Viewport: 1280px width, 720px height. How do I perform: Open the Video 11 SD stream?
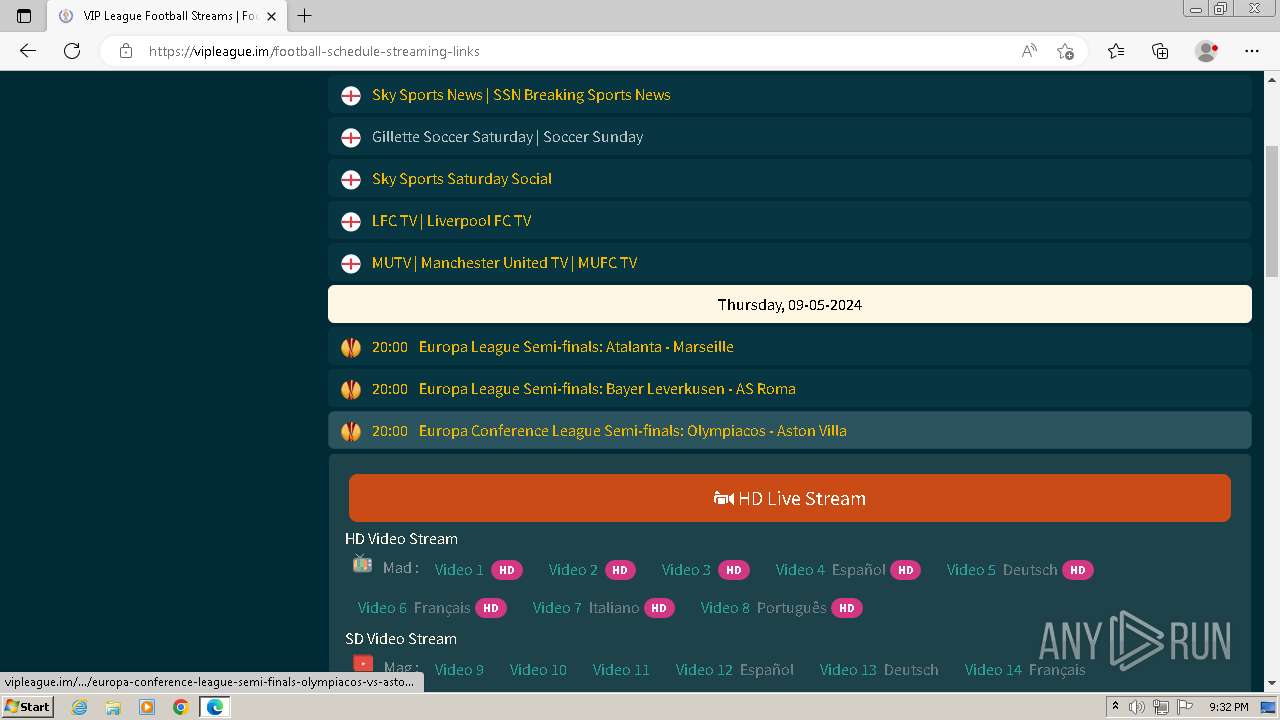pyautogui.click(x=621, y=670)
